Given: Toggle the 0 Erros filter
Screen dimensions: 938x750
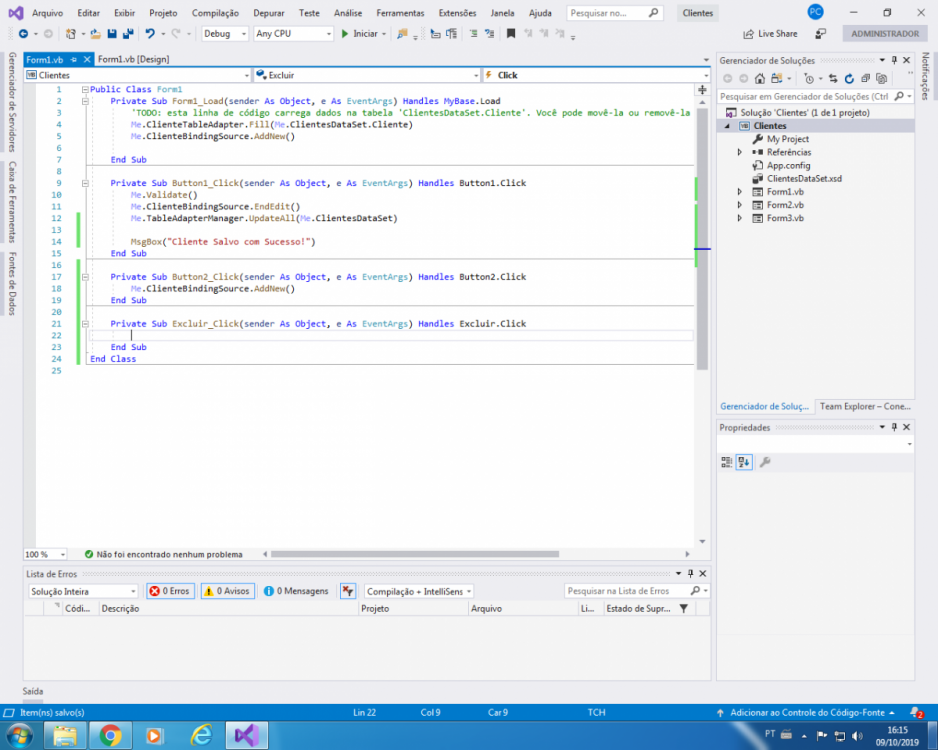Looking at the screenshot, I should (x=170, y=591).
